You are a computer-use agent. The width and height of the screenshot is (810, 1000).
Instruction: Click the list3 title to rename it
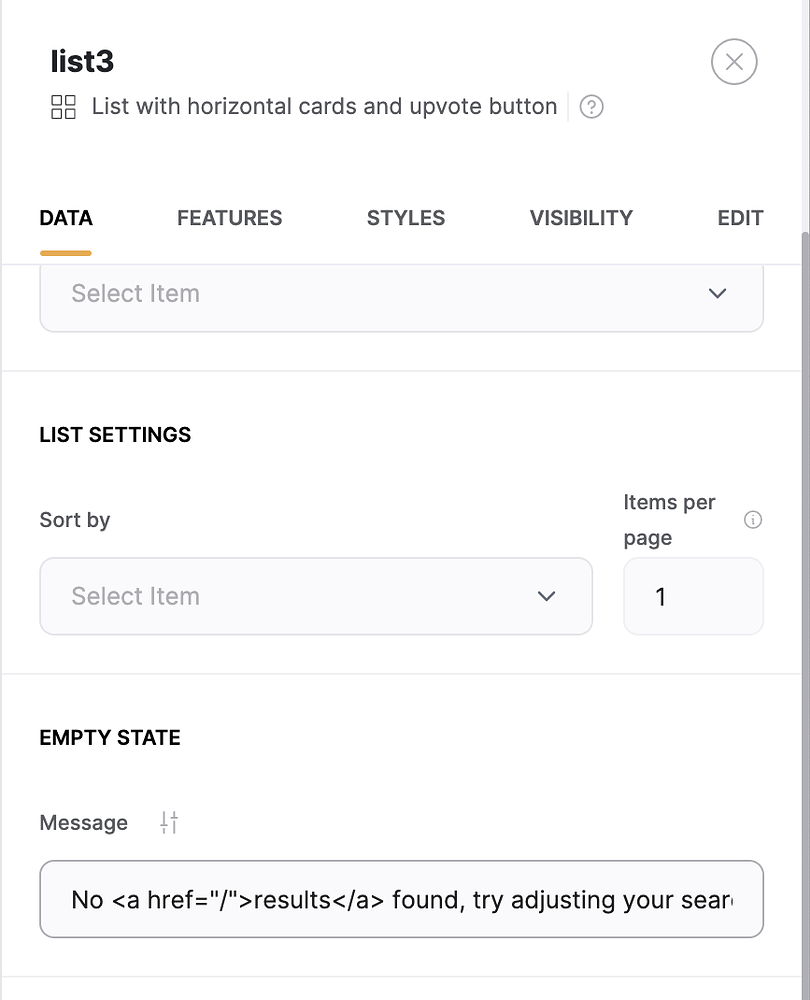[x=83, y=61]
